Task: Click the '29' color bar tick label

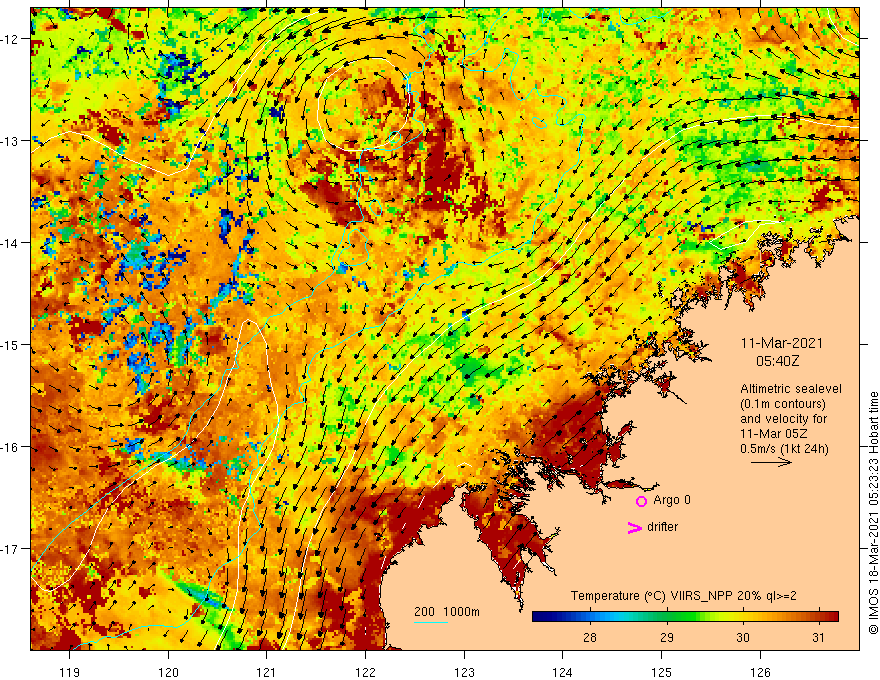Action: [667, 637]
